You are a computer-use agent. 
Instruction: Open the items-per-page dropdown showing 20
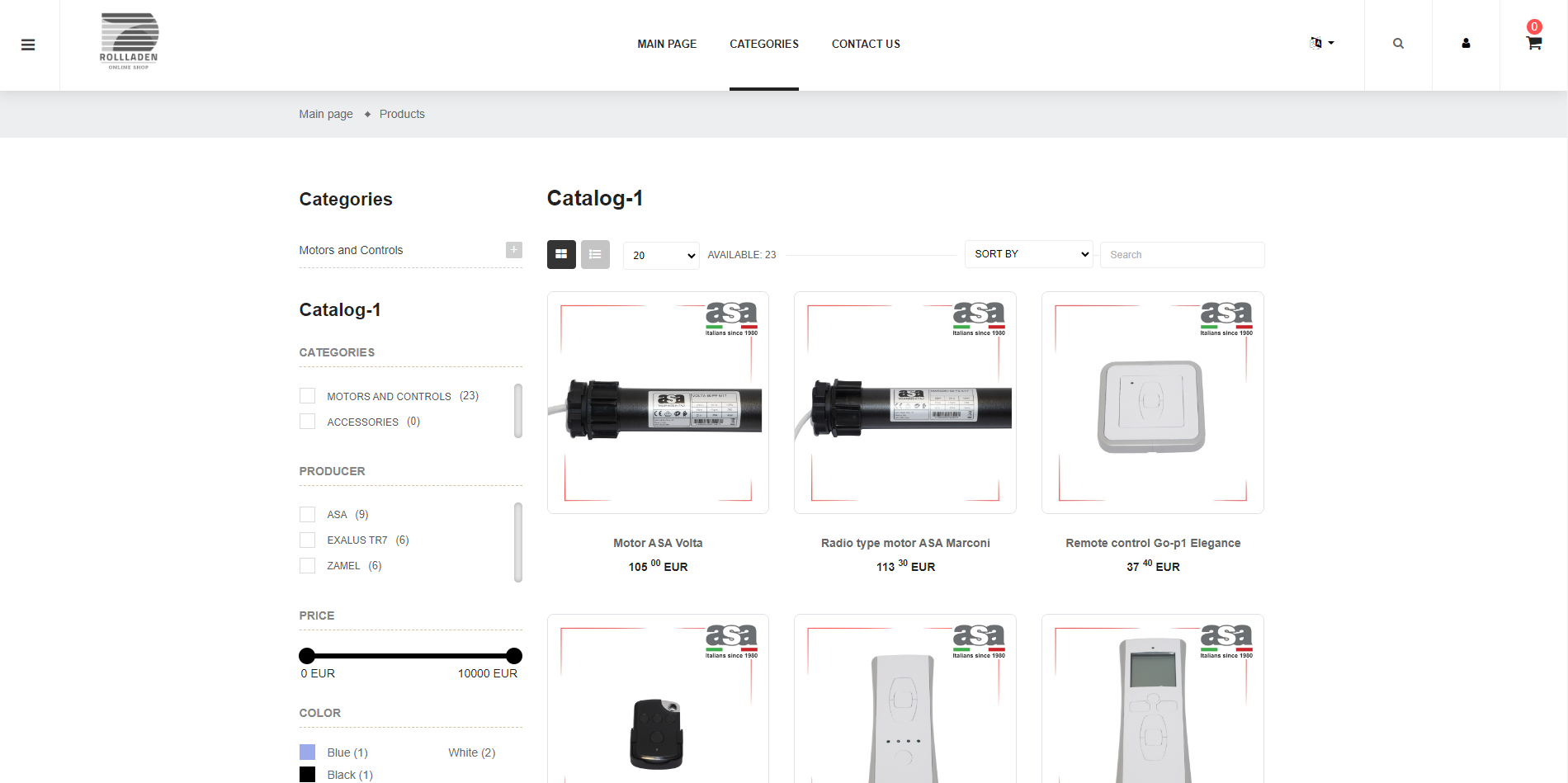[661, 256]
